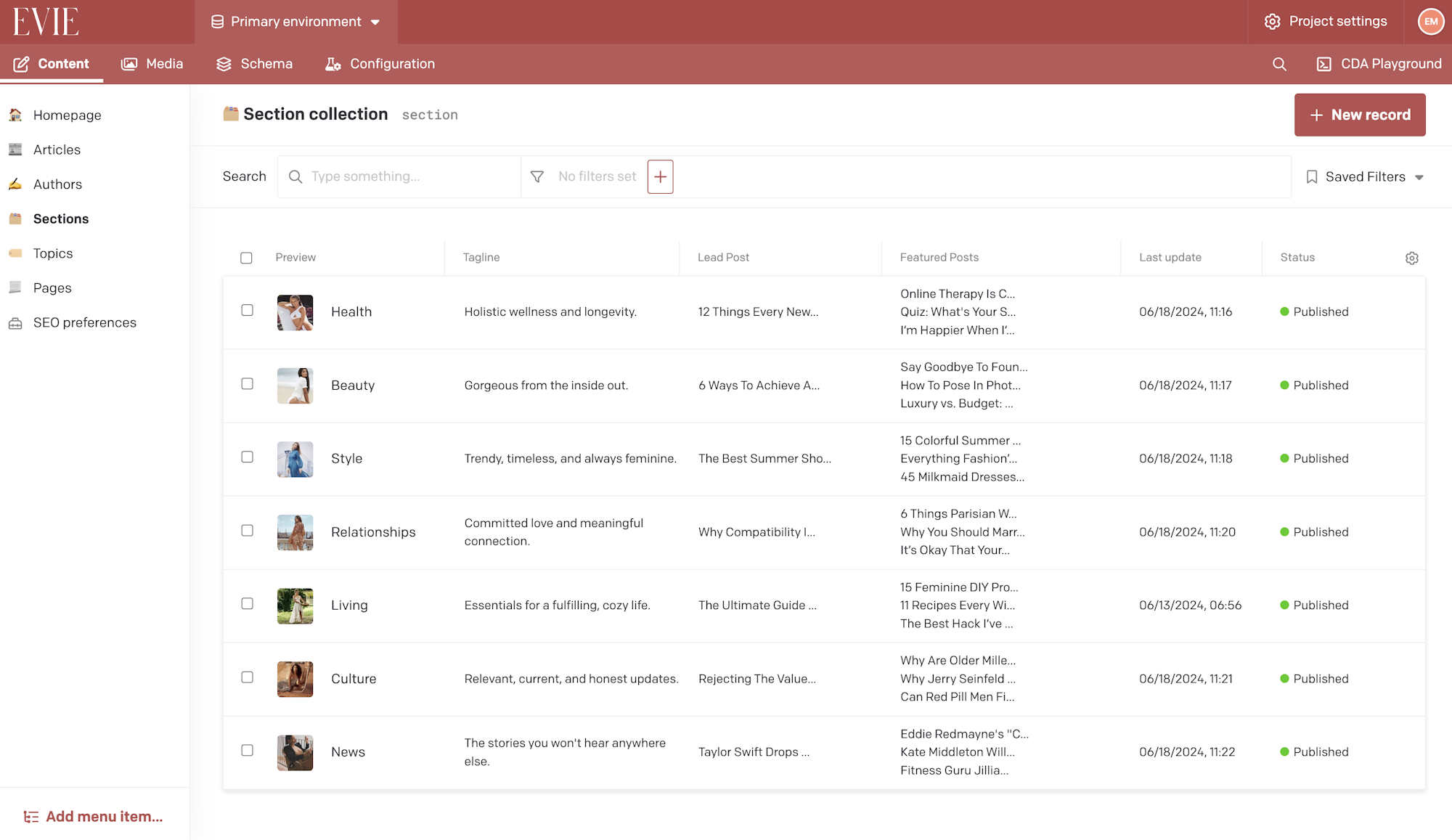Toggle the select-all checkbox in header
The height and width of the screenshot is (840, 1452).
246,258
